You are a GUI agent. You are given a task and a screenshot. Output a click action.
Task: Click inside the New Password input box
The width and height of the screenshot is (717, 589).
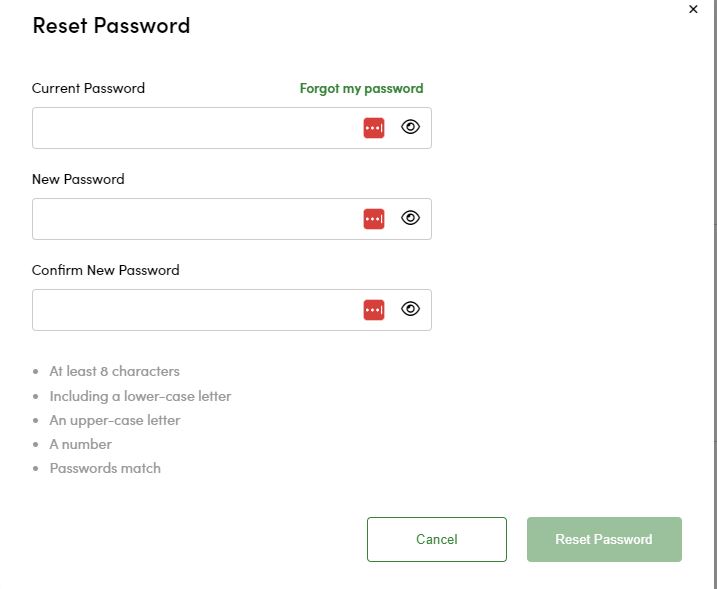[x=190, y=219]
